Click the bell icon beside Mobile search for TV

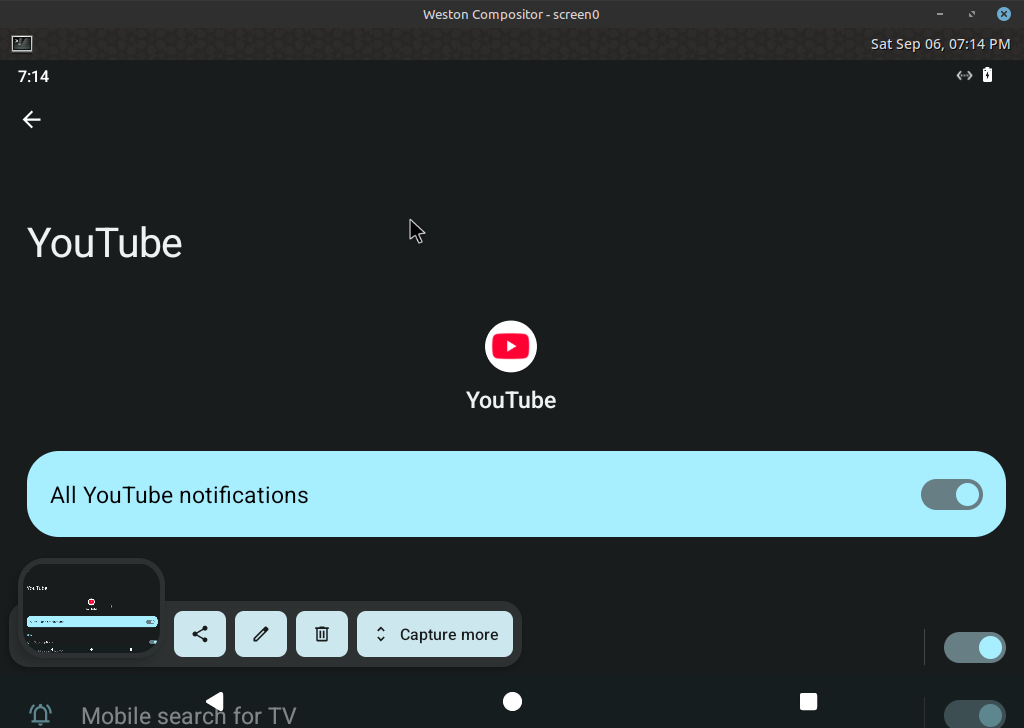41,714
